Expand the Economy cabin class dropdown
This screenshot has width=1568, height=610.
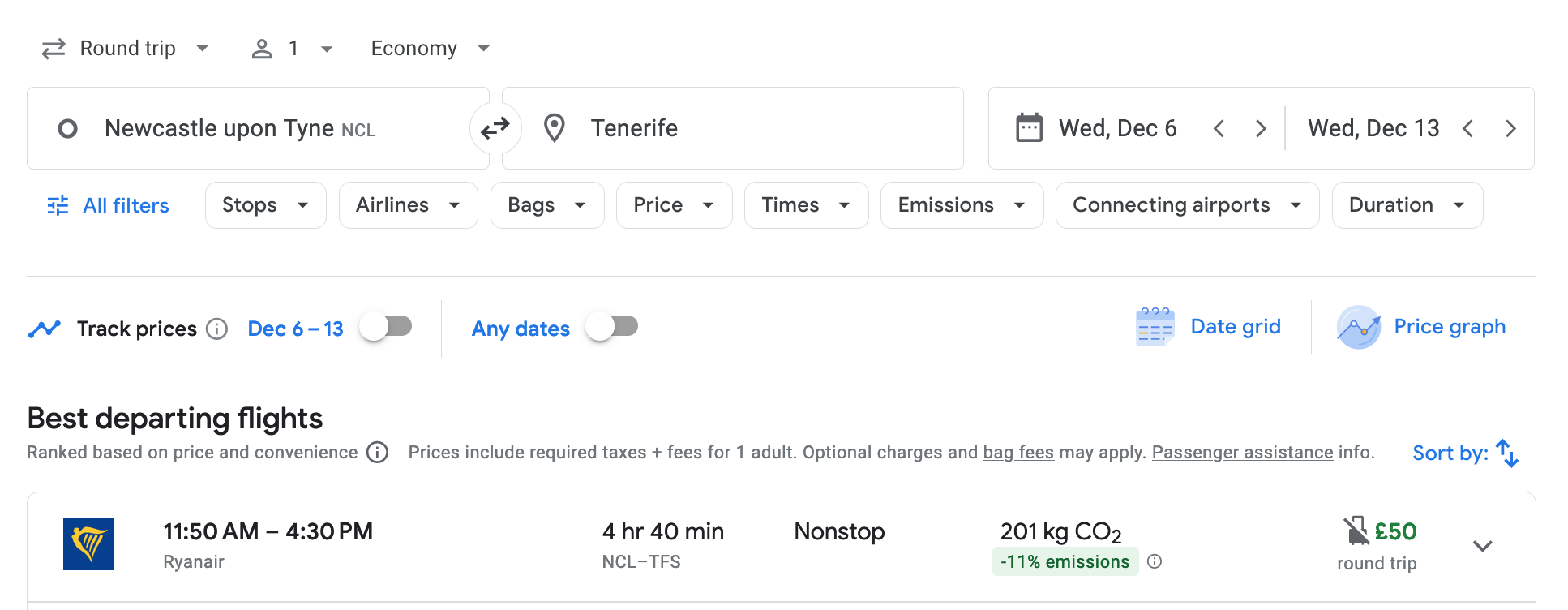[430, 49]
